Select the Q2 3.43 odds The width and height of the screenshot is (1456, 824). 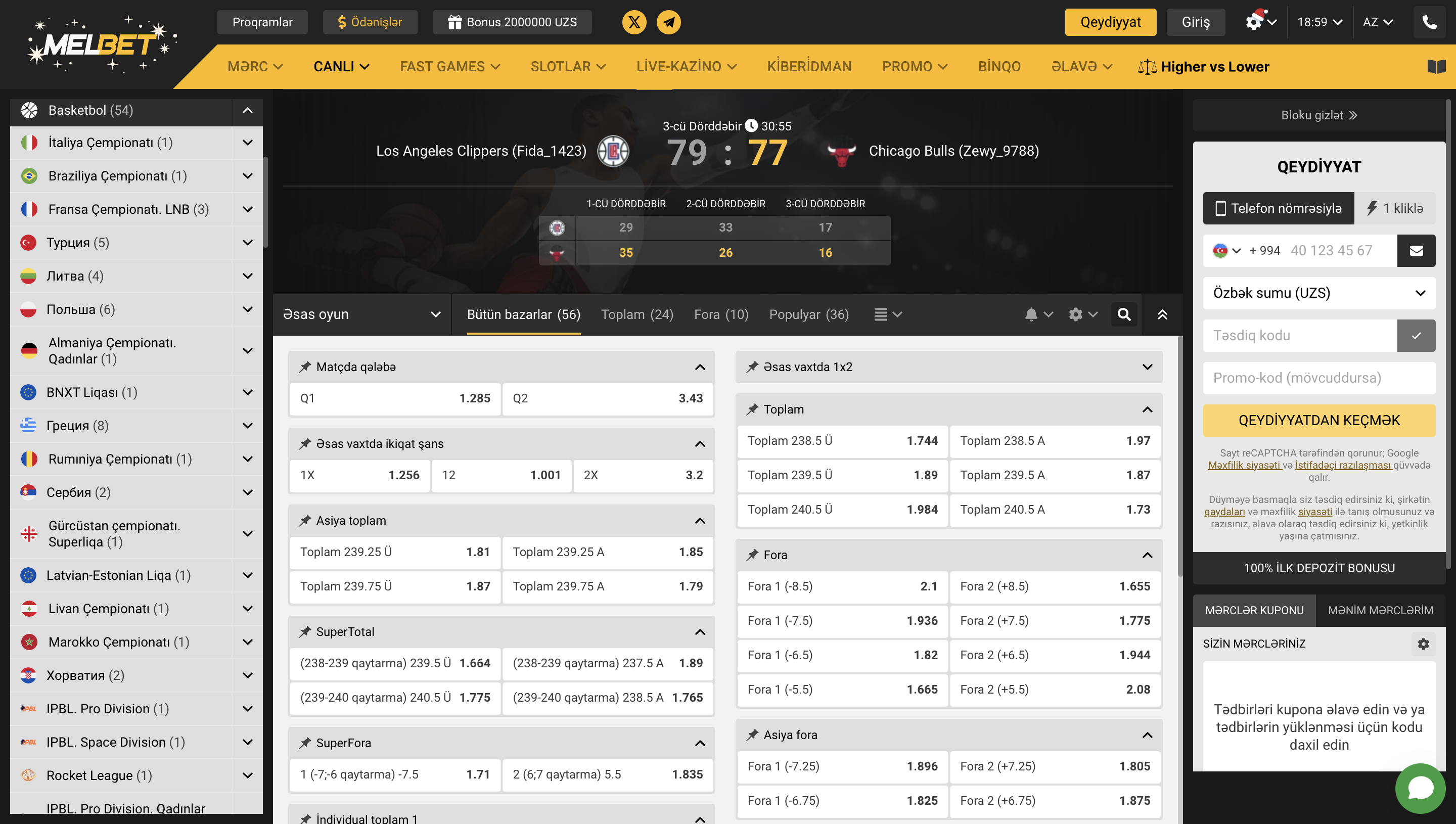pos(607,398)
